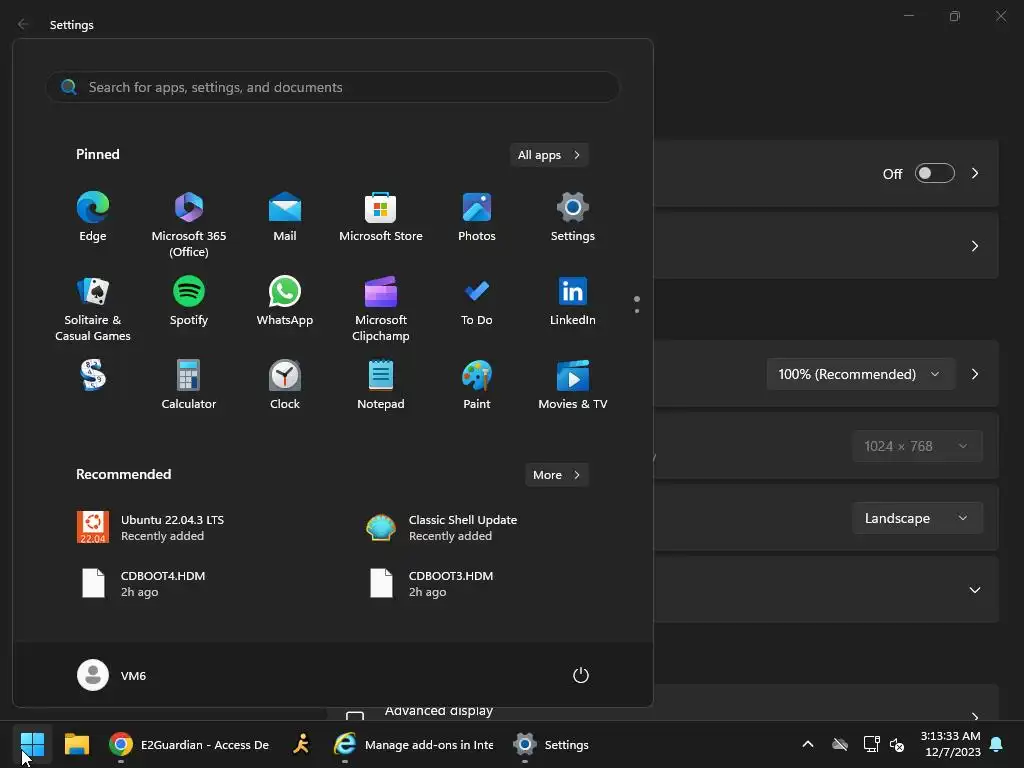Click the Windows Start button on taskbar
The height and width of the screenshot is (768, 1024).
[x=32, y=744]
